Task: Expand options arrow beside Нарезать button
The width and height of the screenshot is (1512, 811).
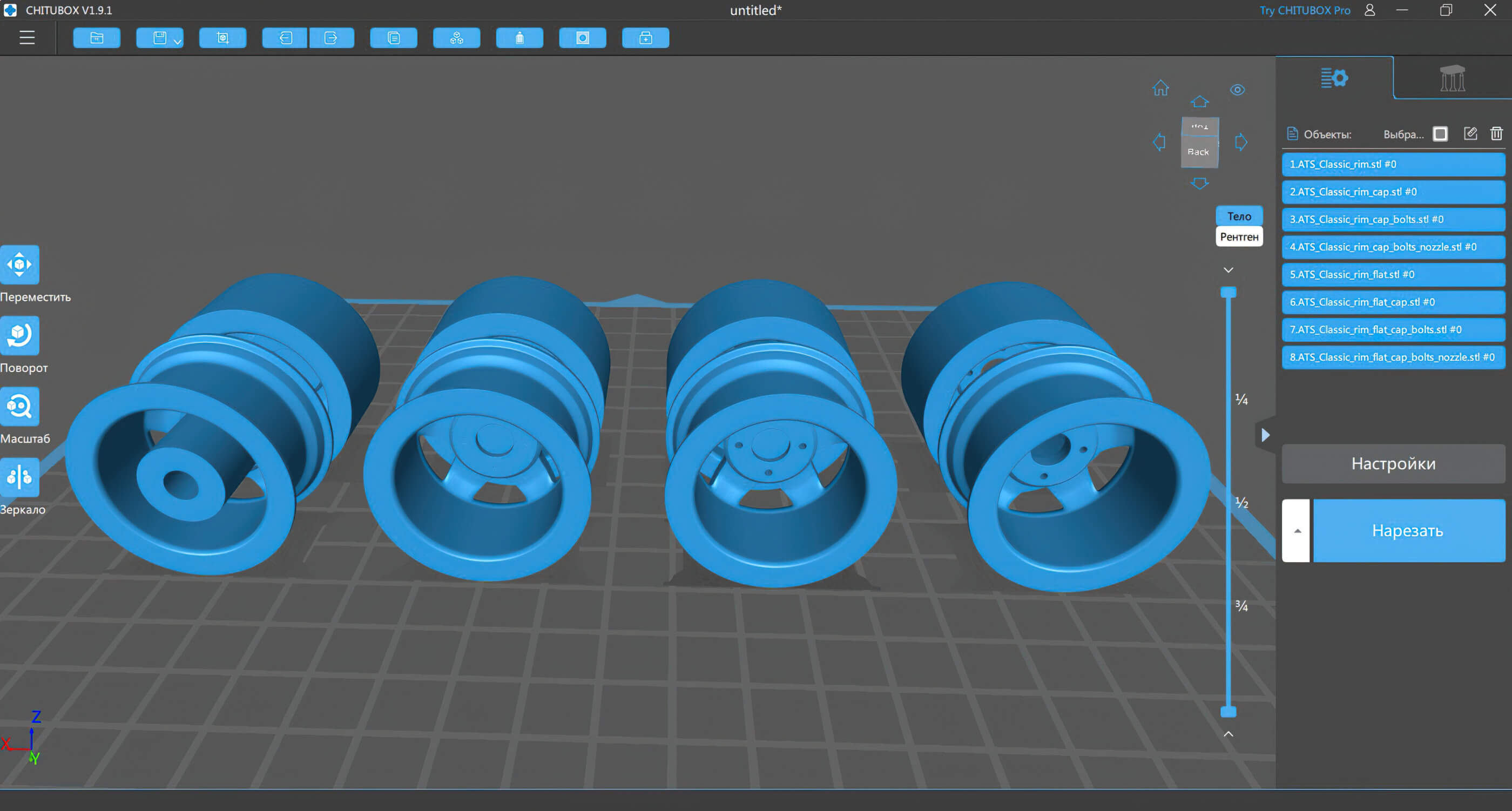Action: pos(1297,530)
